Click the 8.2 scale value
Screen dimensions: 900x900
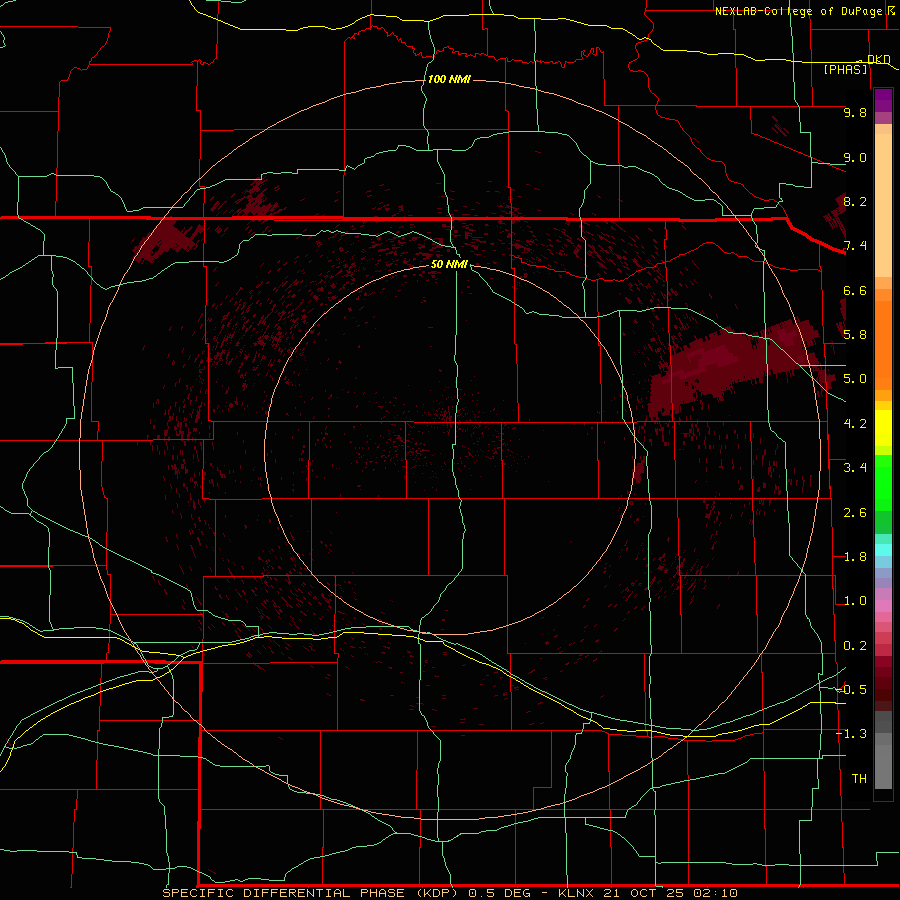tap(855, 201)
